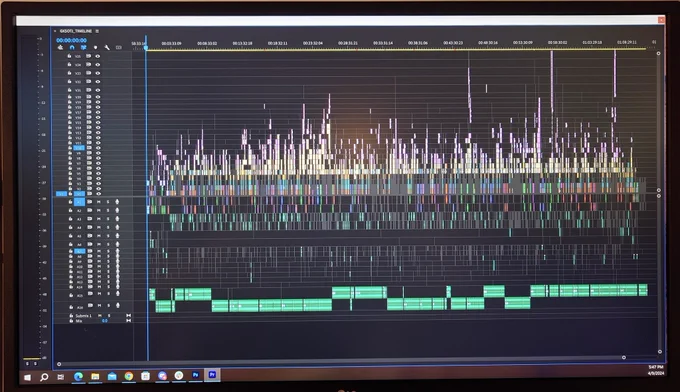The width and height of the screenshot is (680, 392).
Task: Target audio track A2 label
Action: [x=79, y=210]
